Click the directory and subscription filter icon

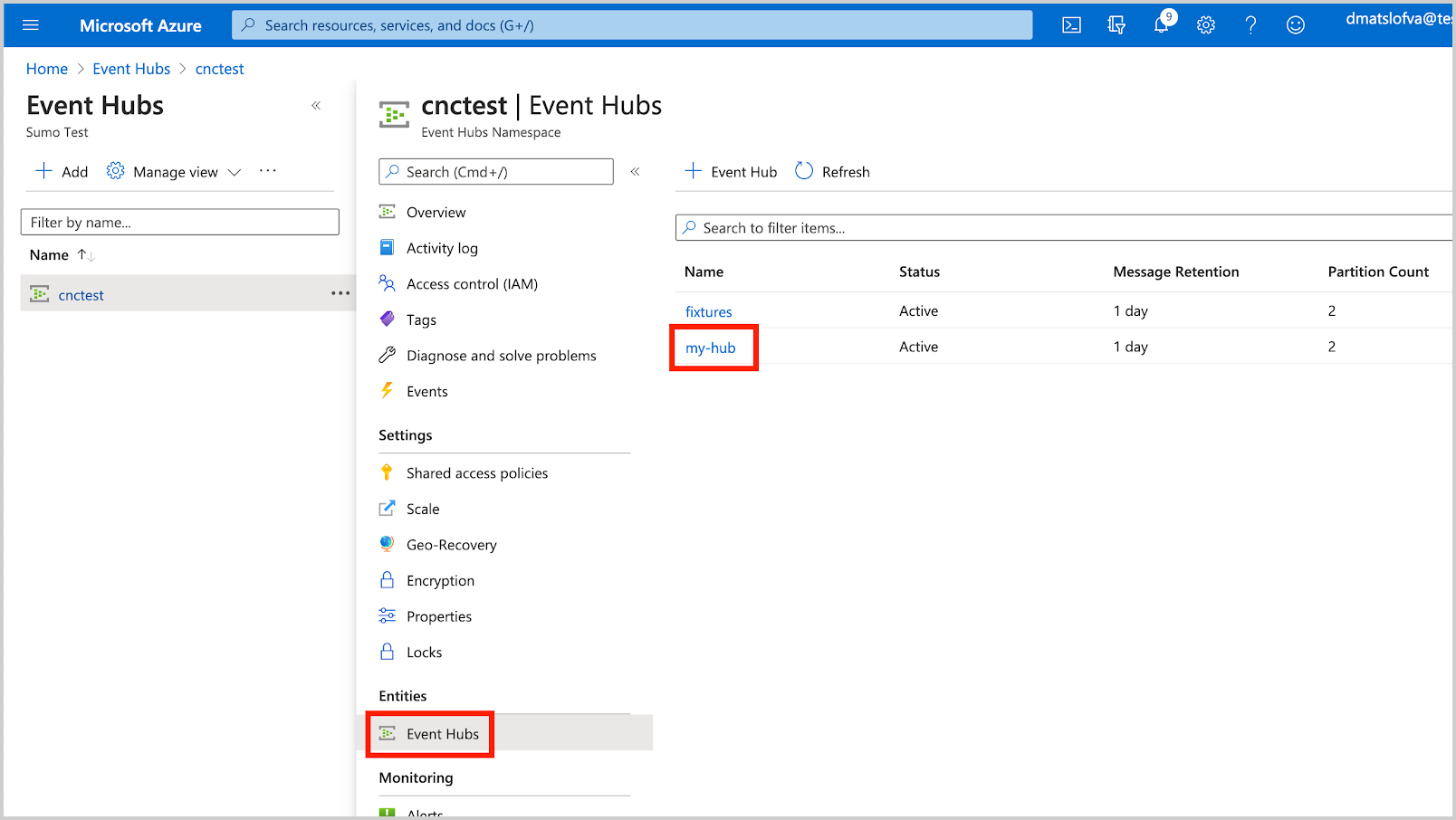tap(1116, 25)
